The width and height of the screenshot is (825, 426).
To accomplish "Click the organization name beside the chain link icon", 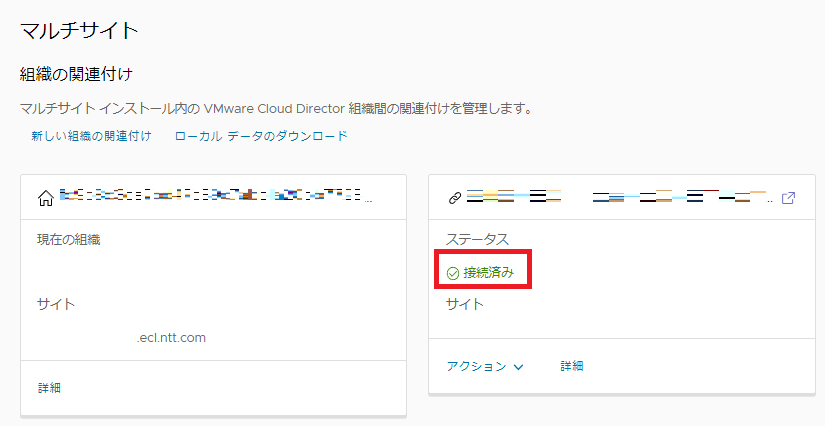I will pyautogui.click(x=616, y=198).
